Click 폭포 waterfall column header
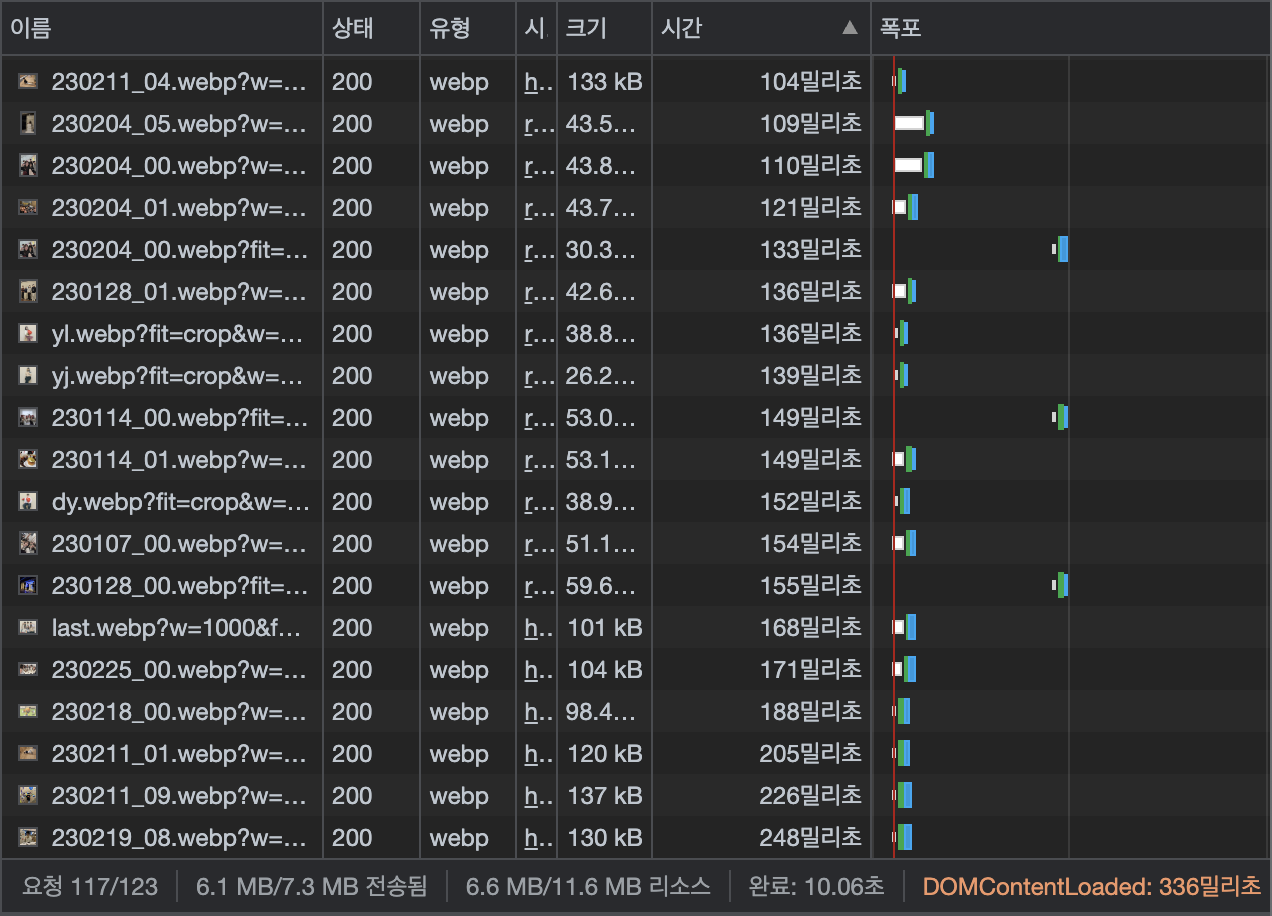 pyautogui.click(x=900, y=28)
